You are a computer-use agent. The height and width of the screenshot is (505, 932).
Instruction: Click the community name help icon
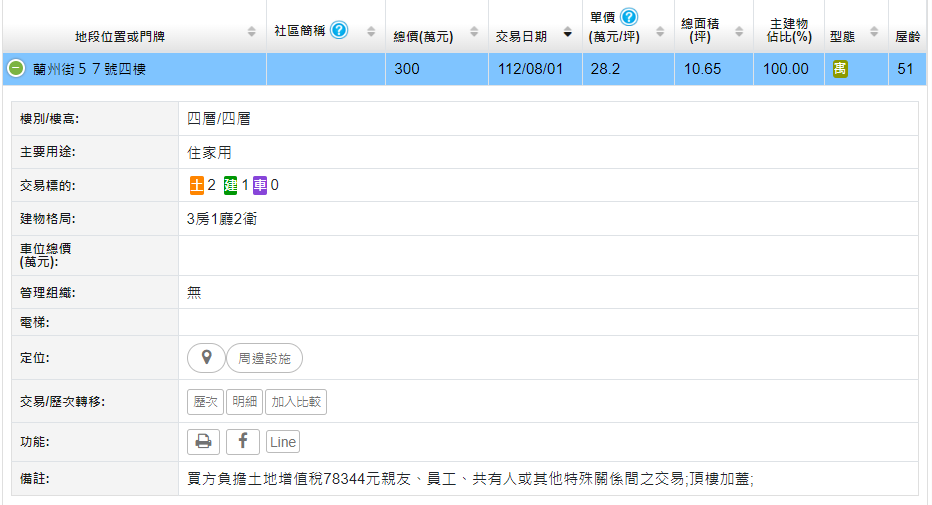[339, 30]
